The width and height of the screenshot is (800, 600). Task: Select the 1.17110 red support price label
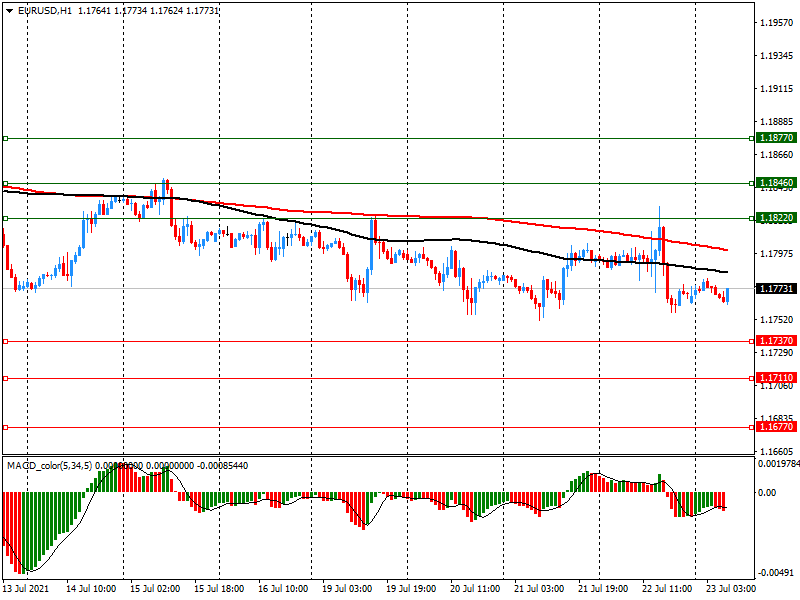click(x=777, y=378)
